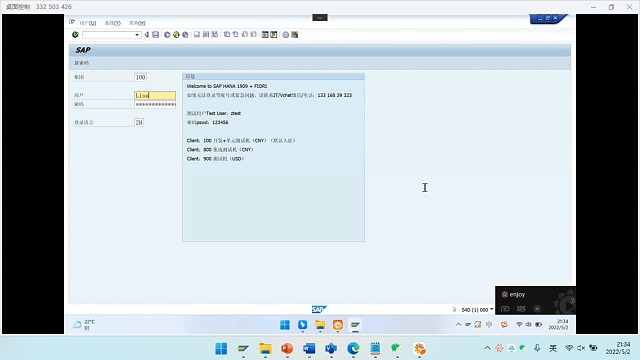Click the Customize Local Layout icon
The width and height of the screenshot is (640, 360).
pos(295,35)
